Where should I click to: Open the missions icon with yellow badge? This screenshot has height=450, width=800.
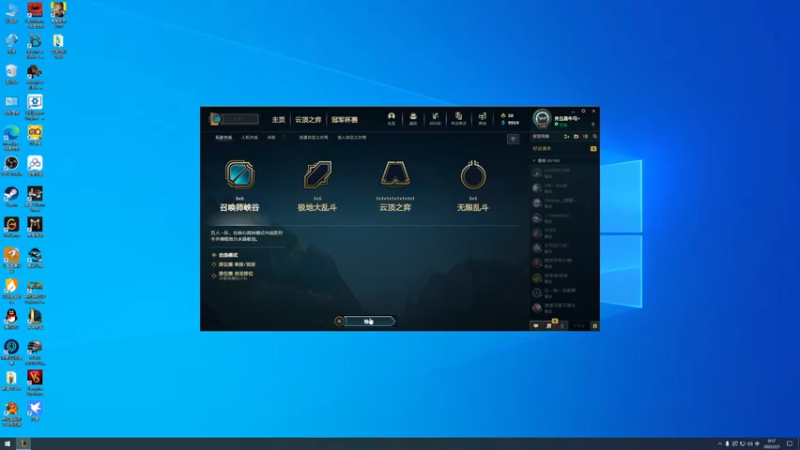pos(549,325)
